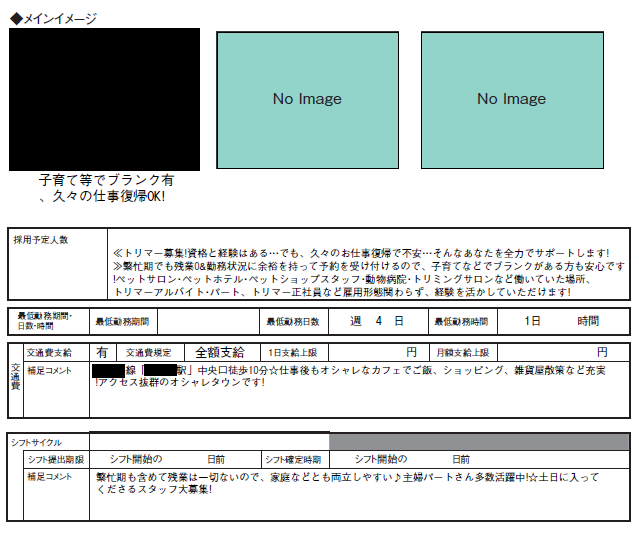Image resolution: width=639 pixels, height=539 pixels.
Task: Click the 最低勤務時間 label
Action: click(x=463, y=321)
